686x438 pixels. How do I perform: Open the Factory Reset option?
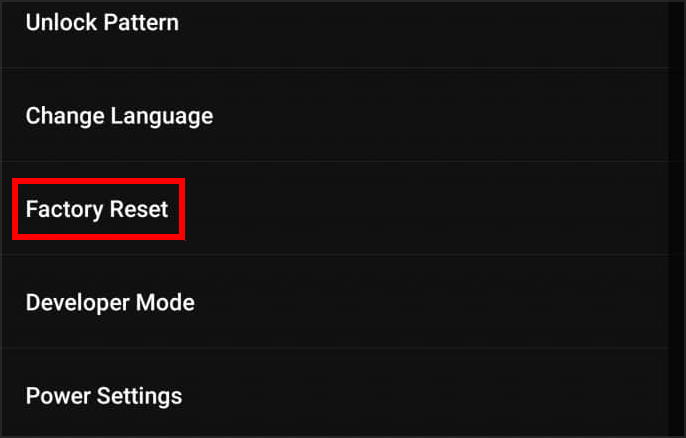pyautogui.click(x=97, y=210)
